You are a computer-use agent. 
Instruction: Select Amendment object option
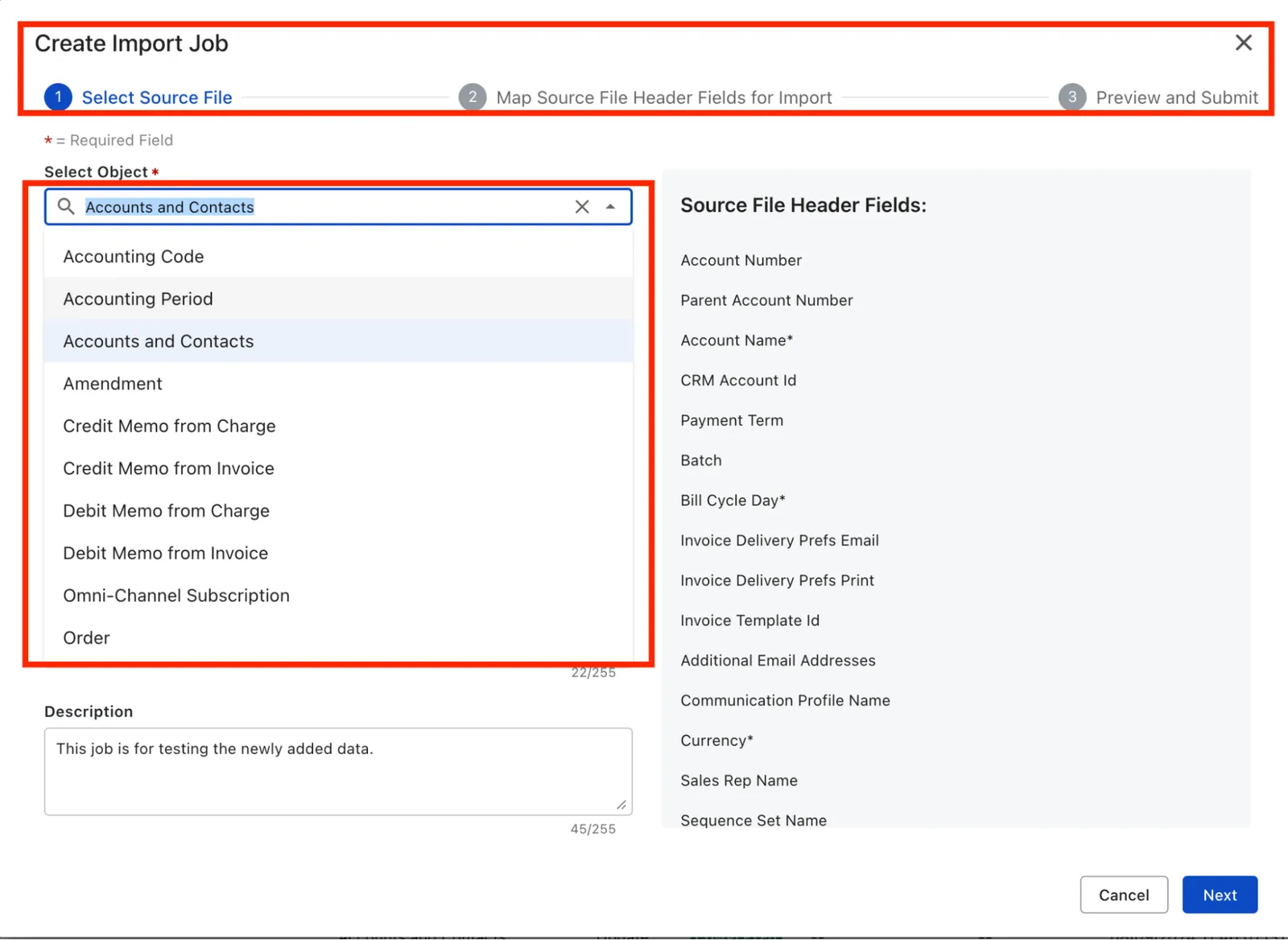[339, 384]
